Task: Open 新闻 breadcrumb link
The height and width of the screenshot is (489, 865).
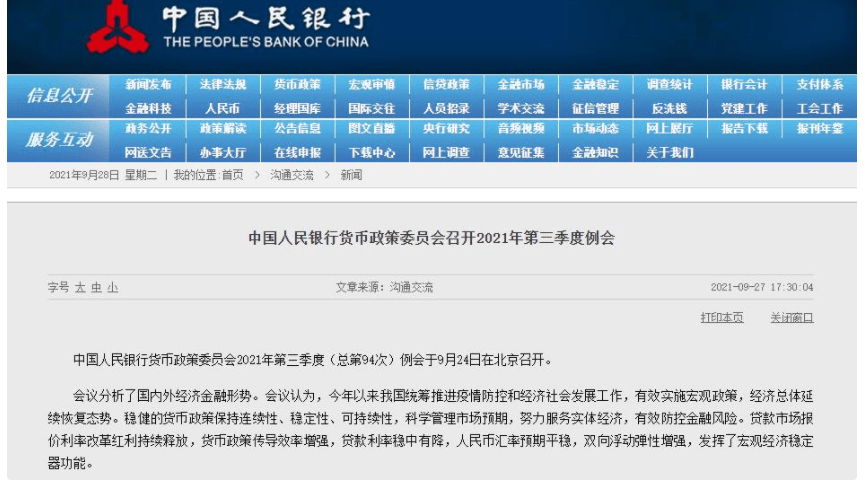Action: [351, 175]
